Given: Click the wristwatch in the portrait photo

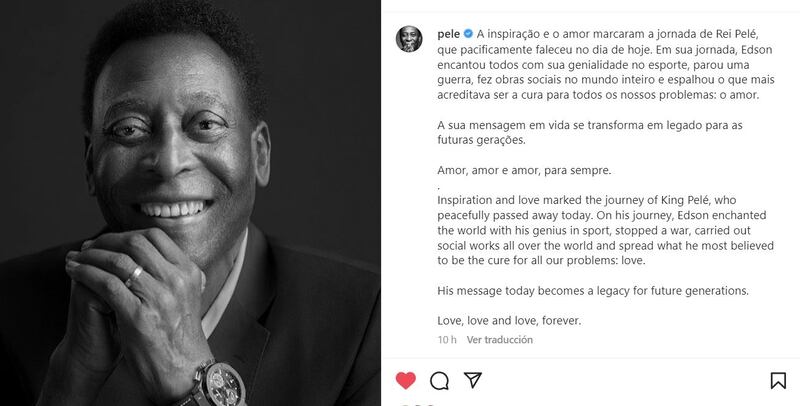Looking at the screenshot, I should pyautogui.click(x=218, y=384).
